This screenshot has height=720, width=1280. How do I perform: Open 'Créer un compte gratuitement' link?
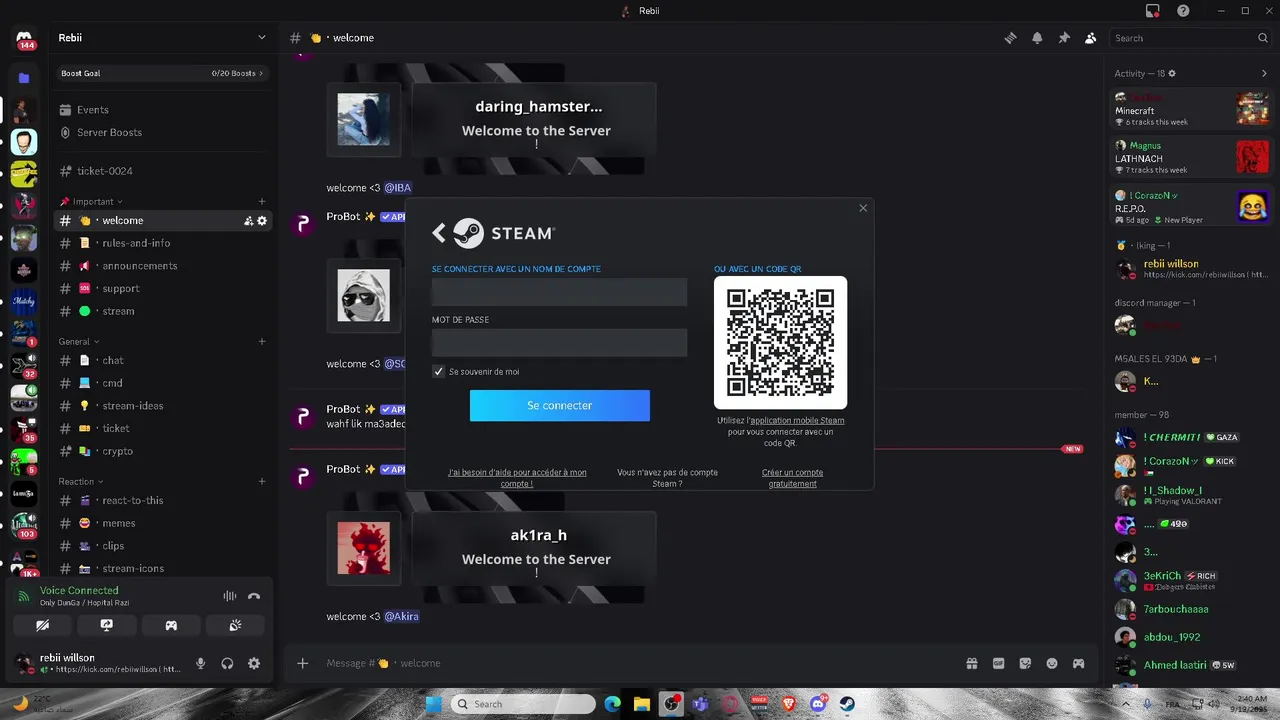click(x=792, y=478)
